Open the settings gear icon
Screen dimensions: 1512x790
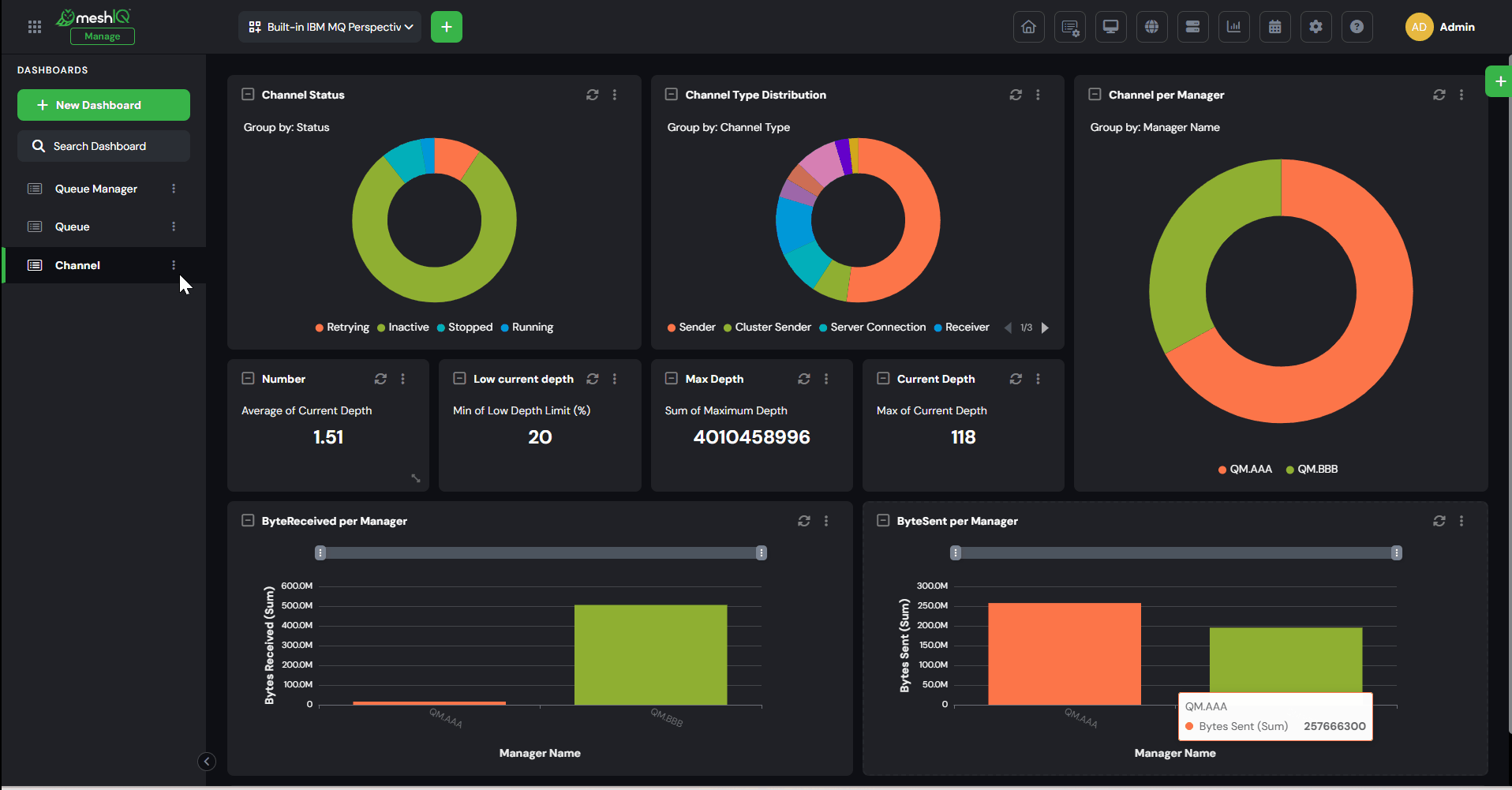[x=1316, y=27]
